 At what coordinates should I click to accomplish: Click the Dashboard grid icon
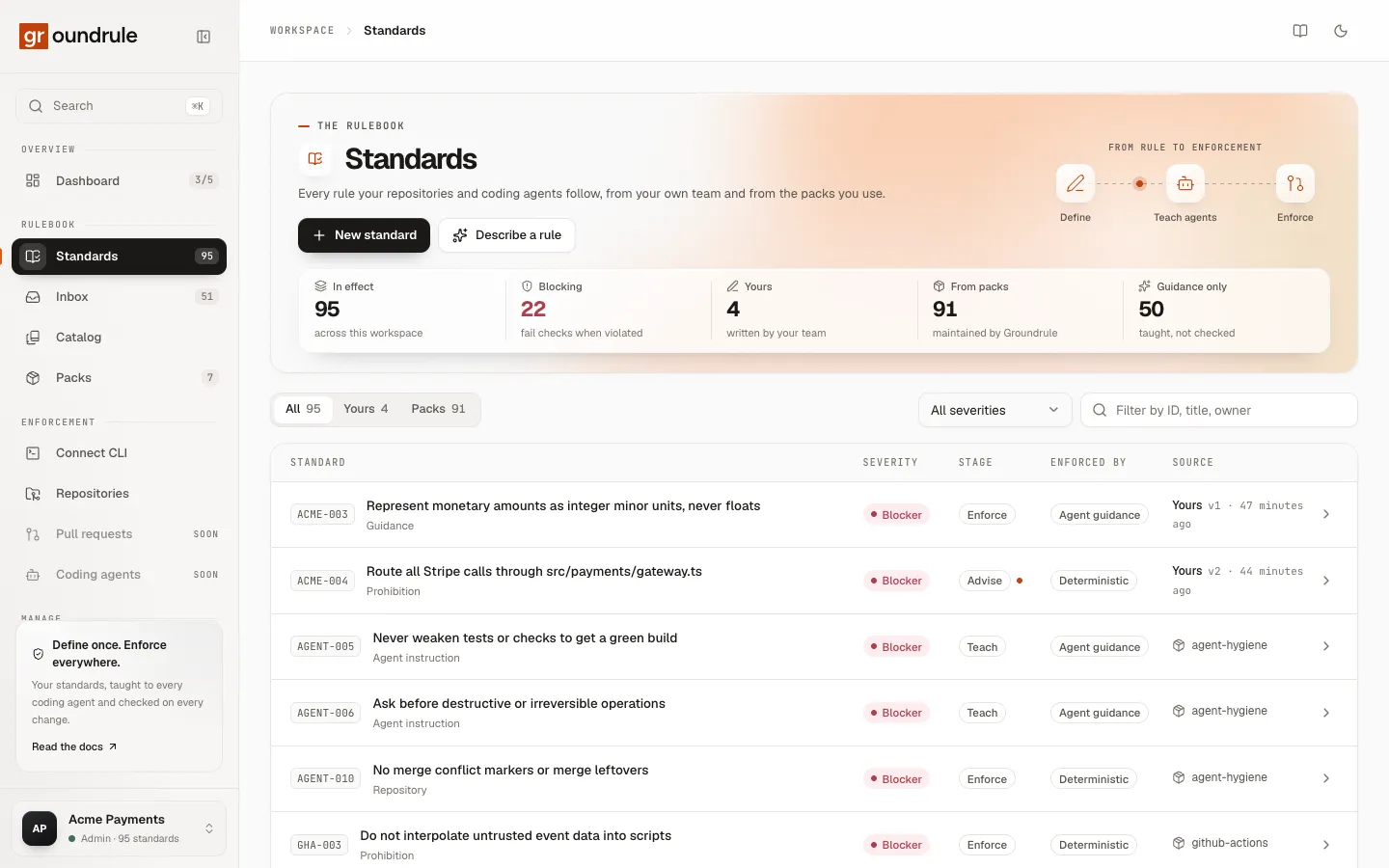(x=33, y=180)
